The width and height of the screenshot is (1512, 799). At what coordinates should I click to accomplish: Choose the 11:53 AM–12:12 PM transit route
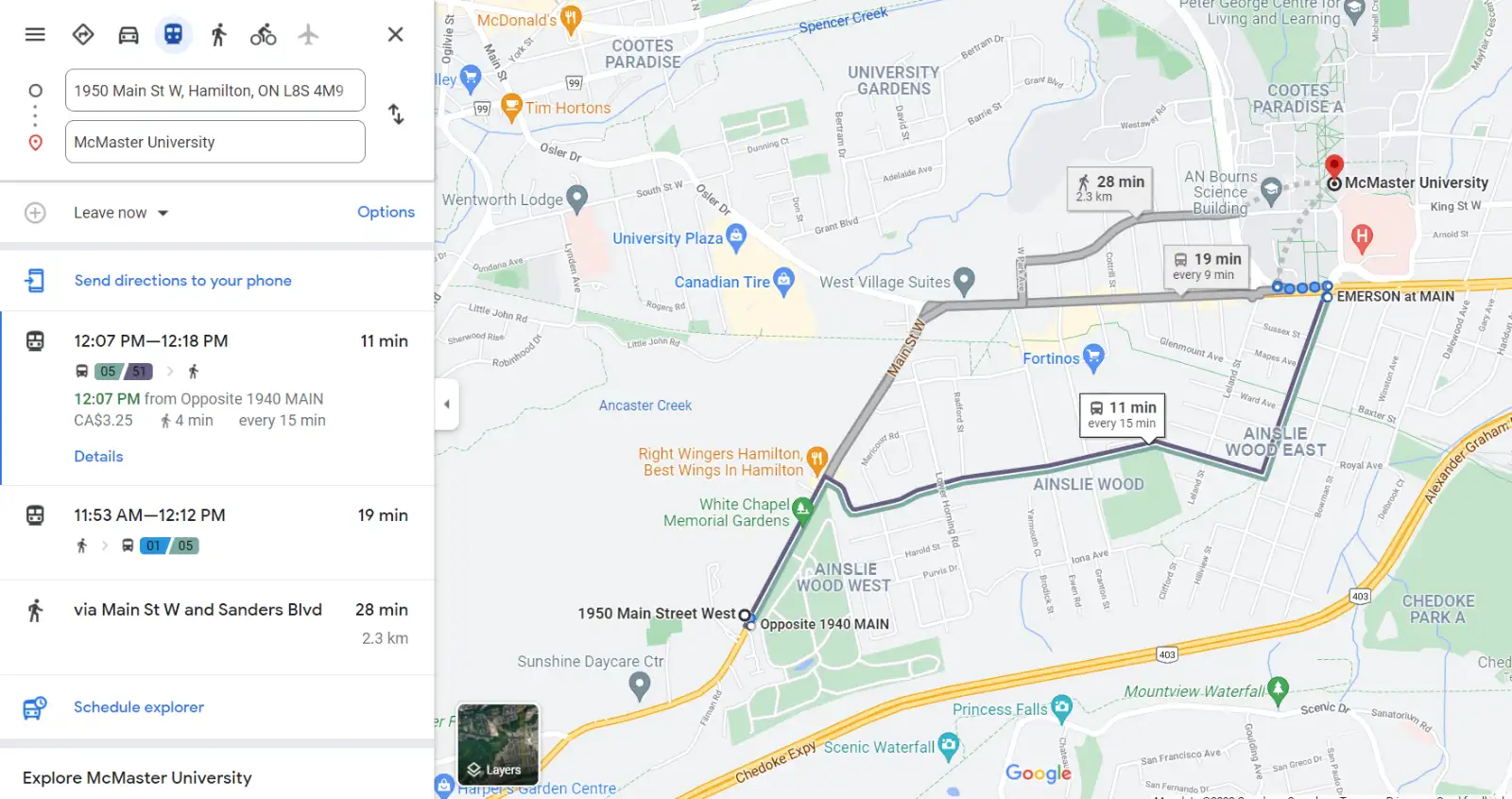pyautogui.click(x=217, y=531)
